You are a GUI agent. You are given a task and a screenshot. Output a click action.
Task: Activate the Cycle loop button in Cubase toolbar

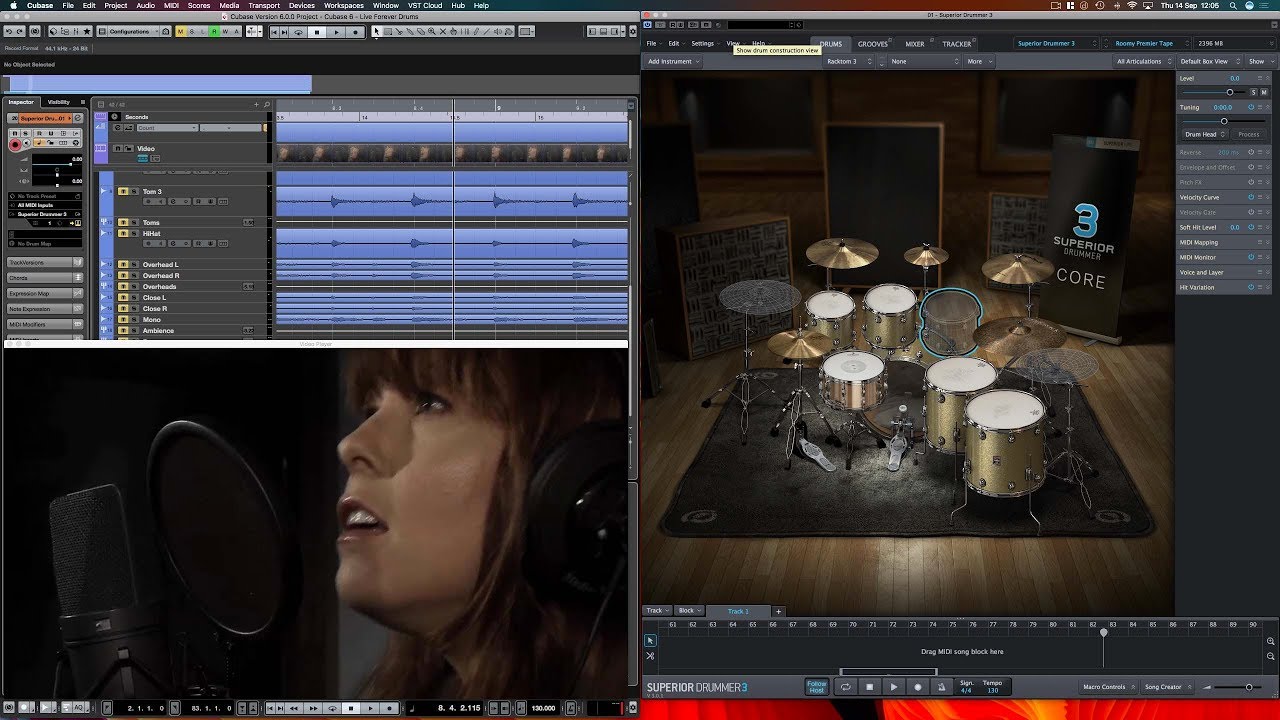coord(298,32)
